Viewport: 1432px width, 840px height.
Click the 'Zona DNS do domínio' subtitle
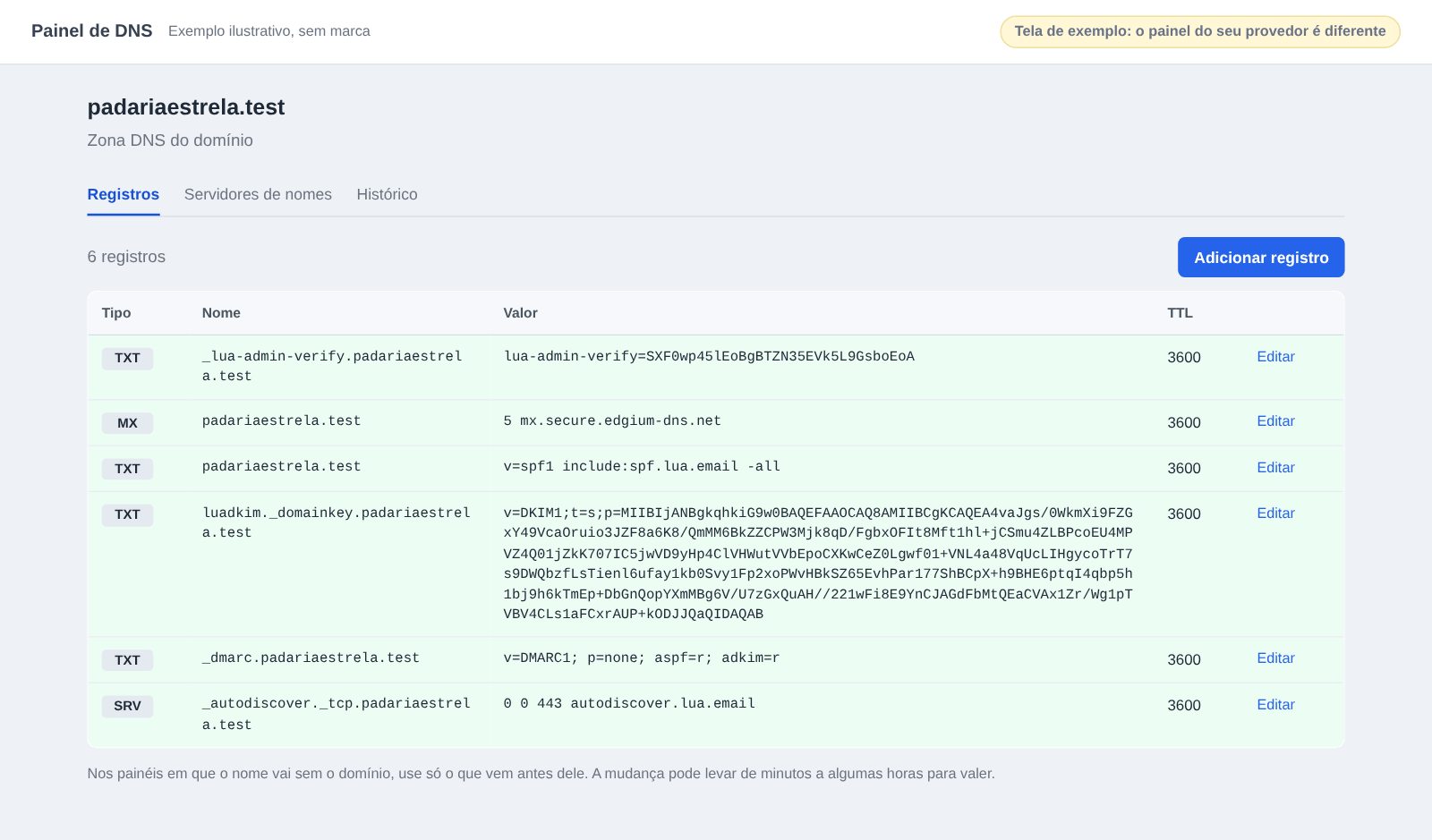pos(170,140)
